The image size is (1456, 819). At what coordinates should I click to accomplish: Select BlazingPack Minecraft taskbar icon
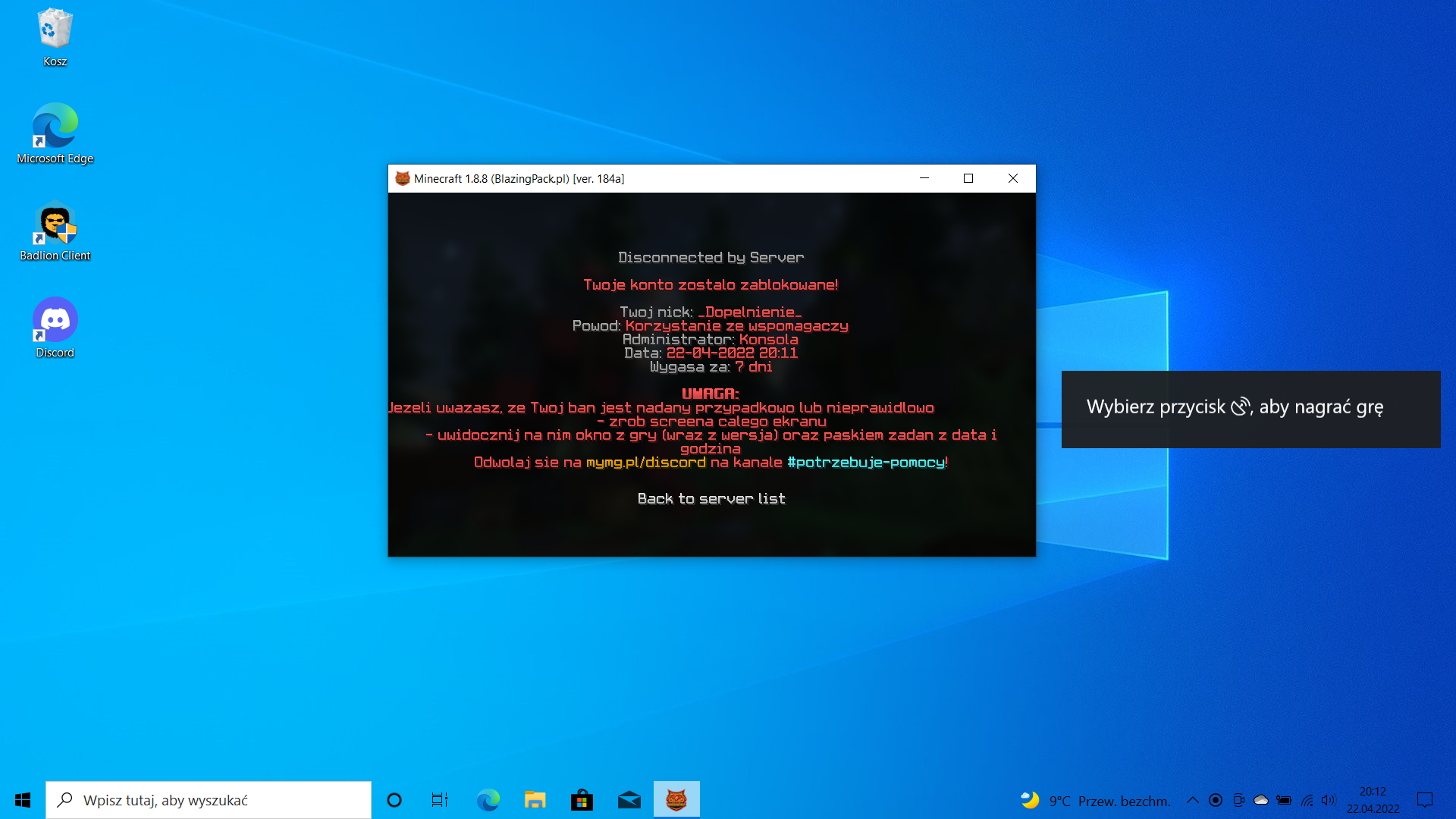pyautogui.click(x=676, y=800)
